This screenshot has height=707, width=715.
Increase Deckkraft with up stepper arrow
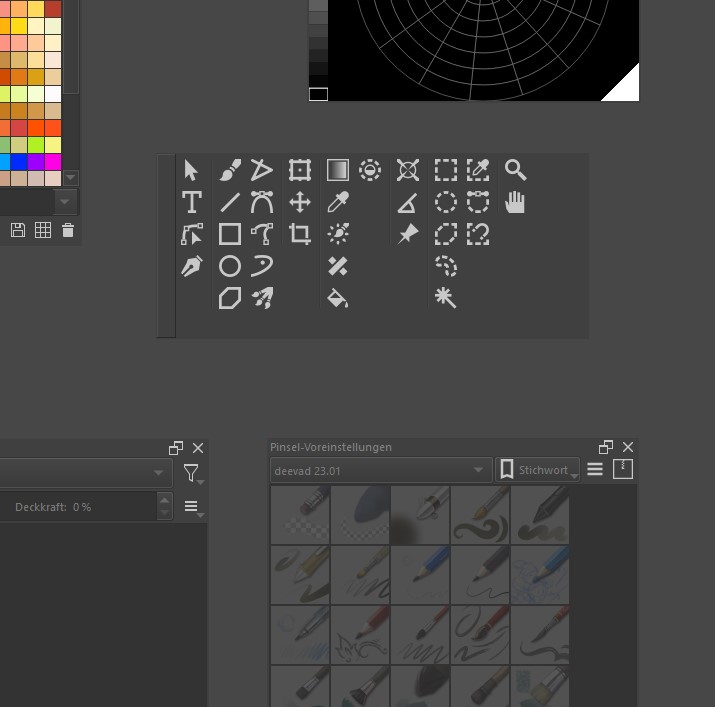(x=165, y=500)
